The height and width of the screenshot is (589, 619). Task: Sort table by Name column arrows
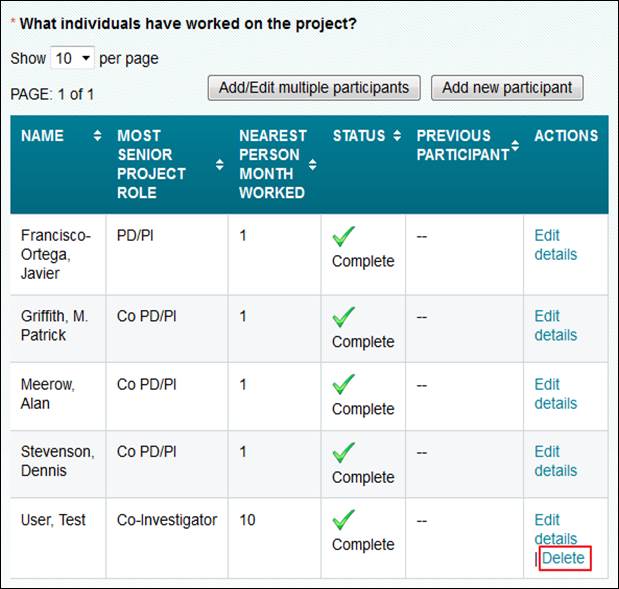[97, 136]
